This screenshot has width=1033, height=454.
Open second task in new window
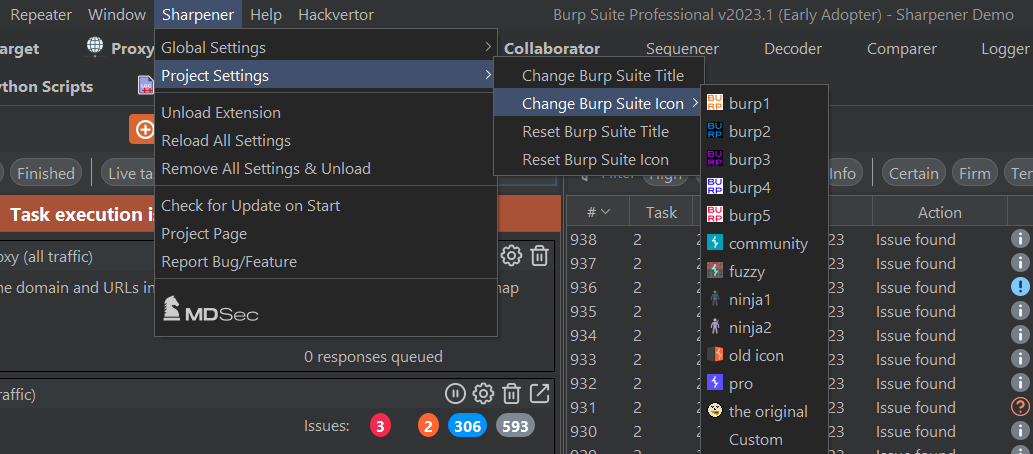coord(540,393)
